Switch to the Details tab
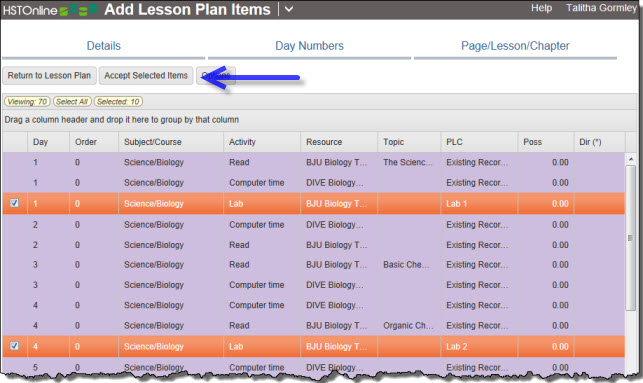This screenshot has width=643, height=383. 104,46
